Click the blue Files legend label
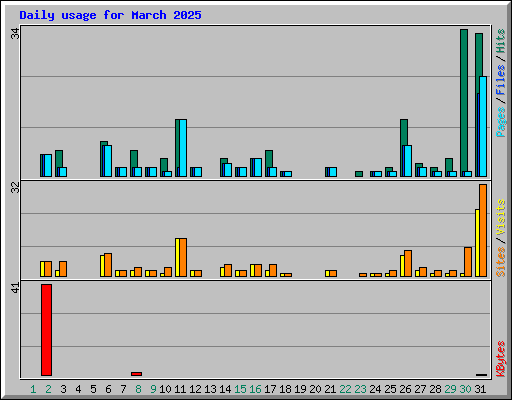512x400 pixels. point(500,79)
